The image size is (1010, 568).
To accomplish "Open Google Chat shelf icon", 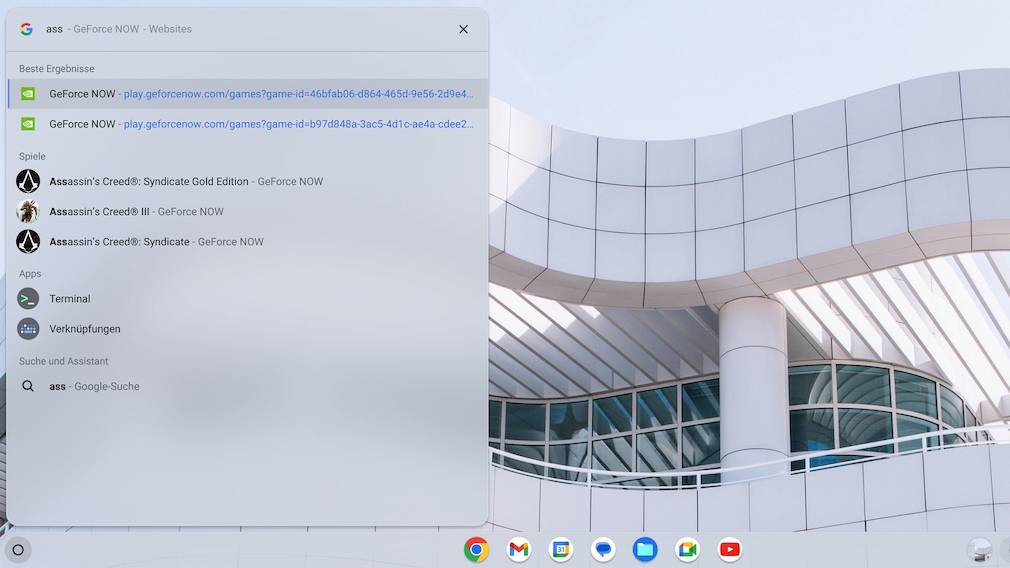I will click(x=603, y=549).
